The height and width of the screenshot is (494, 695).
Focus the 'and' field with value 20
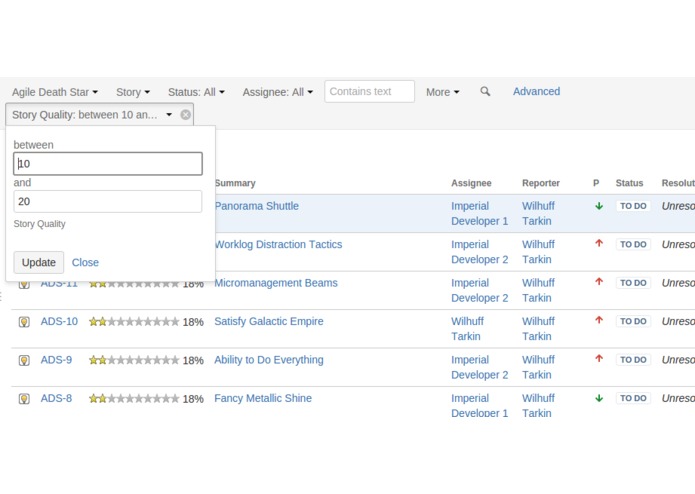(108, 202)
